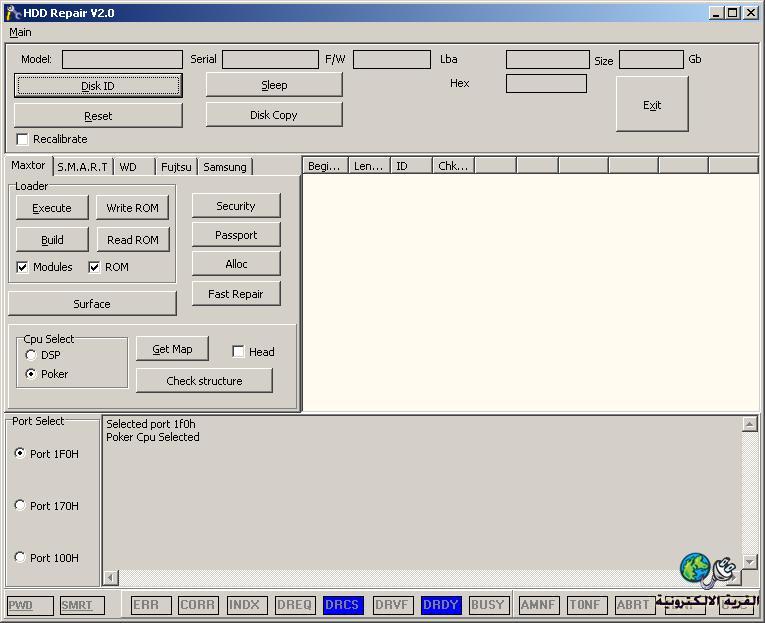Click the Model input field
The width and height of the screenshot is (765, 623).
[x=122, y=60]
